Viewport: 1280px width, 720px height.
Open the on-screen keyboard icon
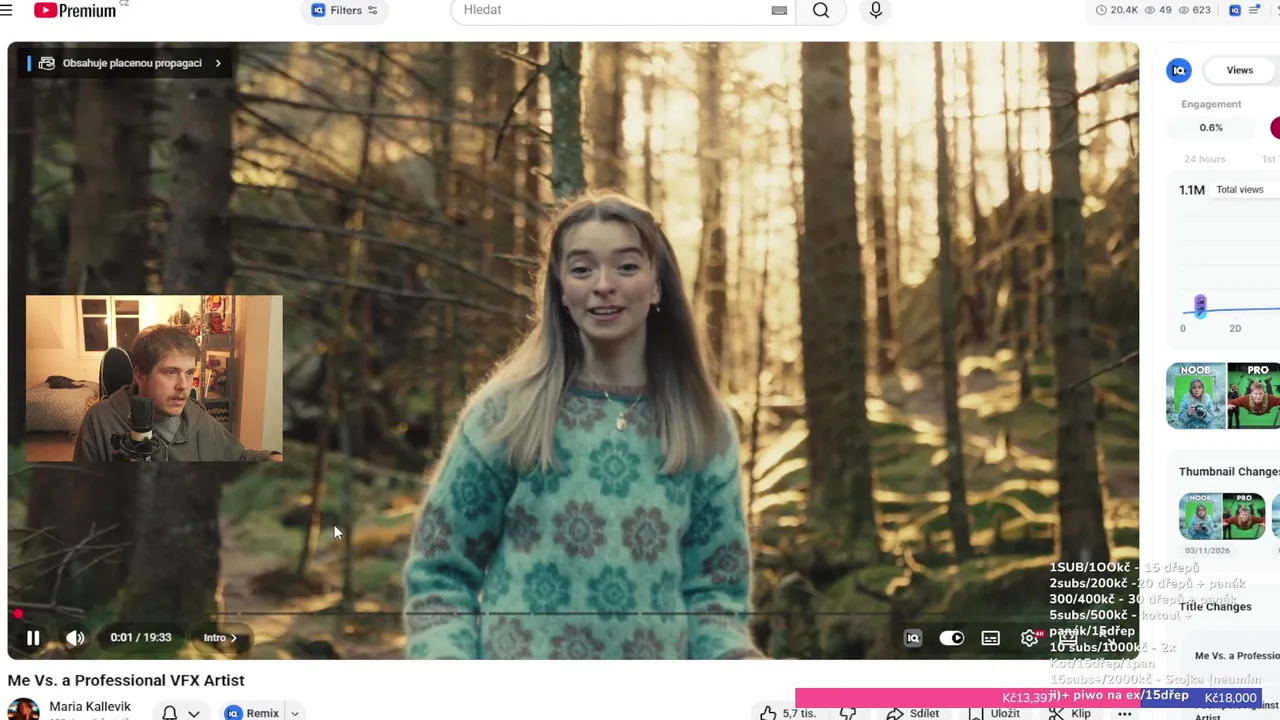pyautogui.click(x=779, y=10)
